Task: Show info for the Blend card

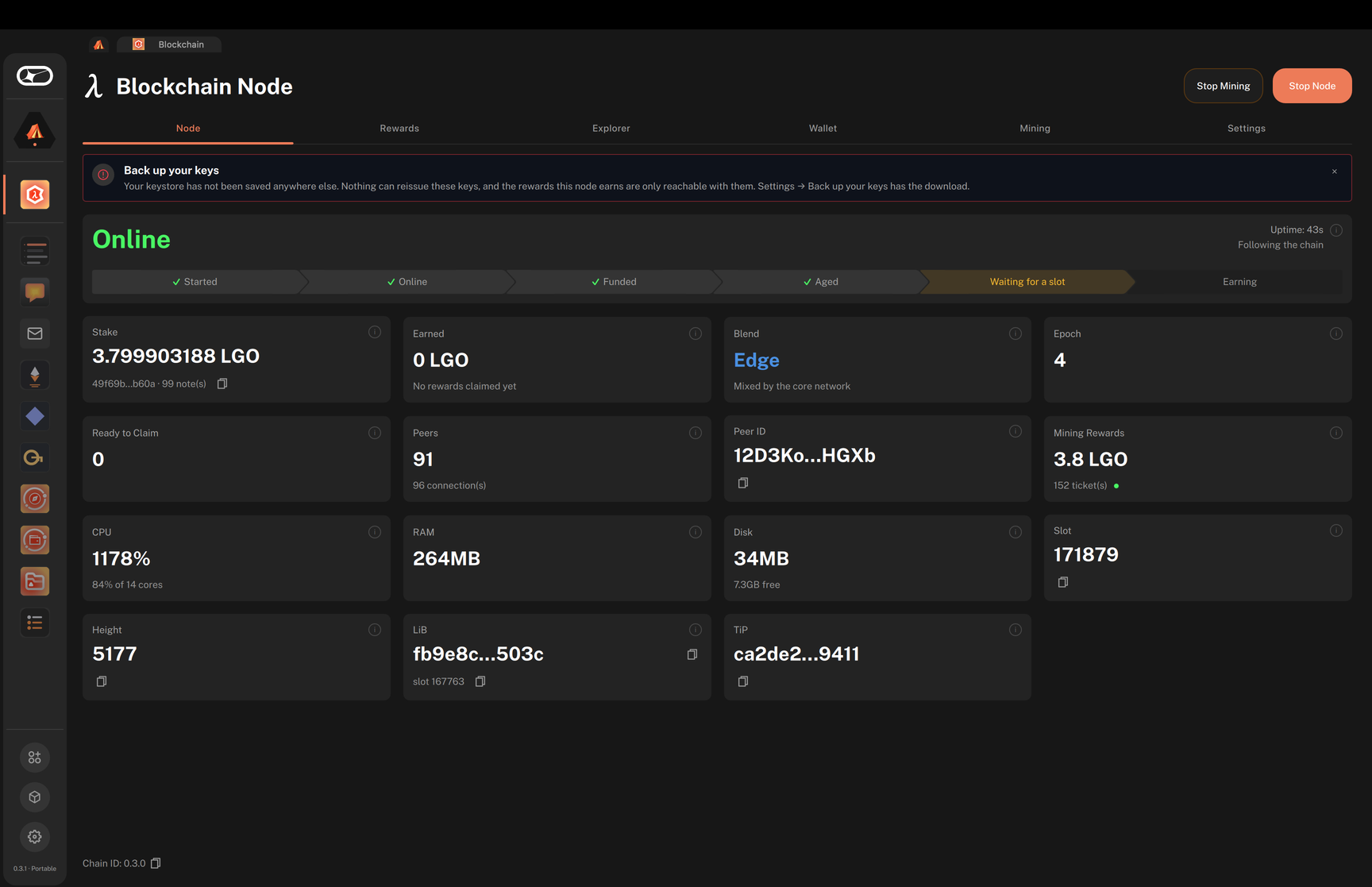Action: click(x=1016, y=334)
